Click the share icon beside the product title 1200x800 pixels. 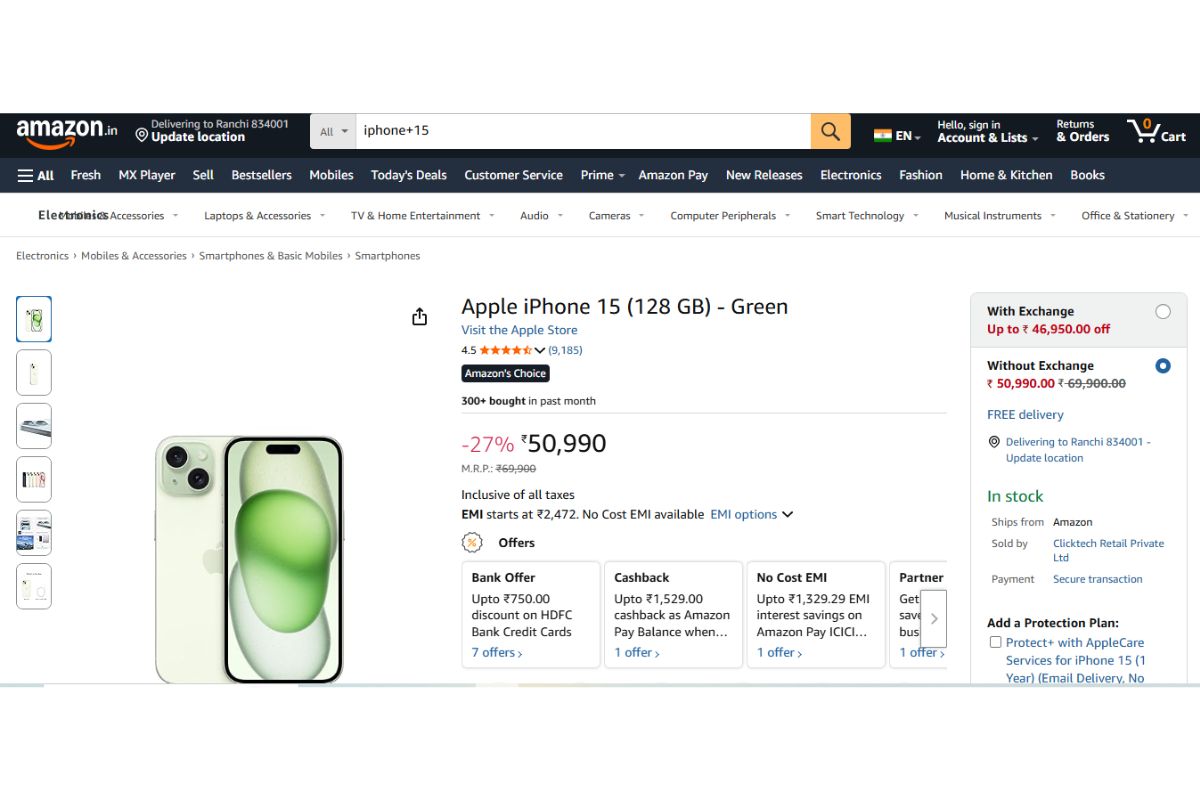420,316
